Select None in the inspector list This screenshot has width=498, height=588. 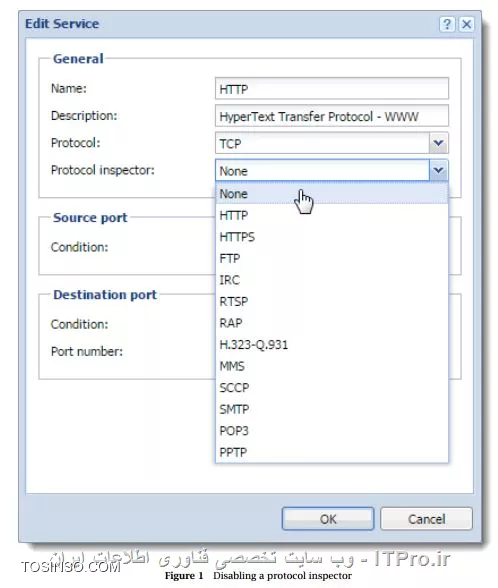pos(332,194)
